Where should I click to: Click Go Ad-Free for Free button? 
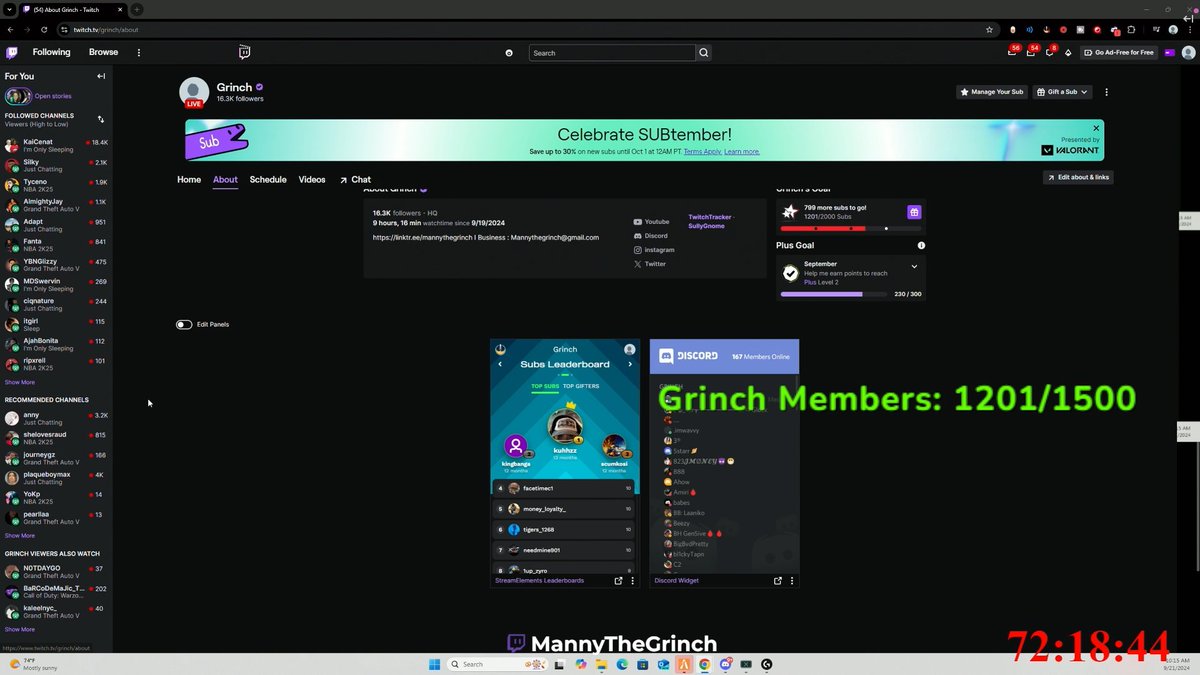(1117, 53)
